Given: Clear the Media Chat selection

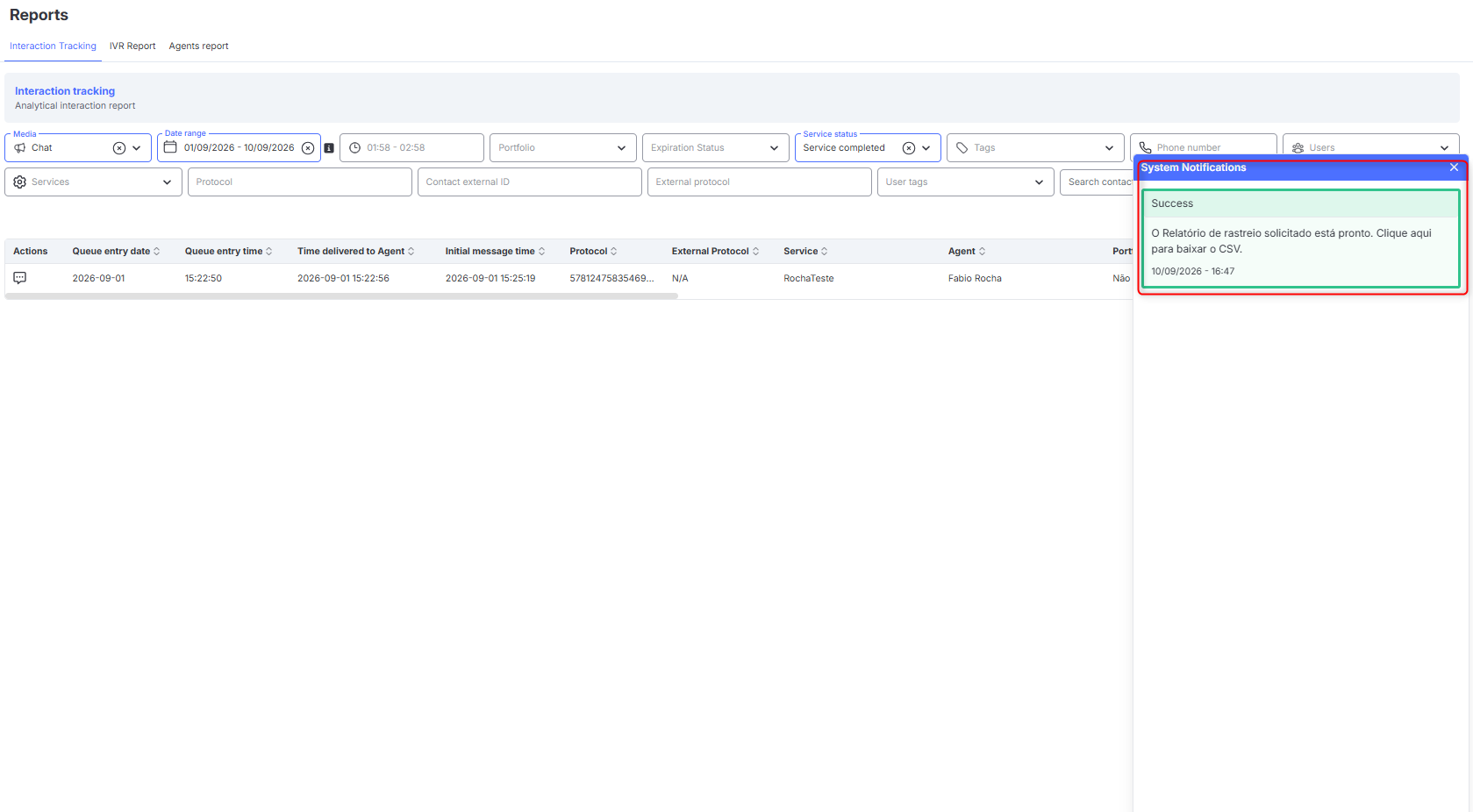Looking at the screenshot, I should 119,148.
